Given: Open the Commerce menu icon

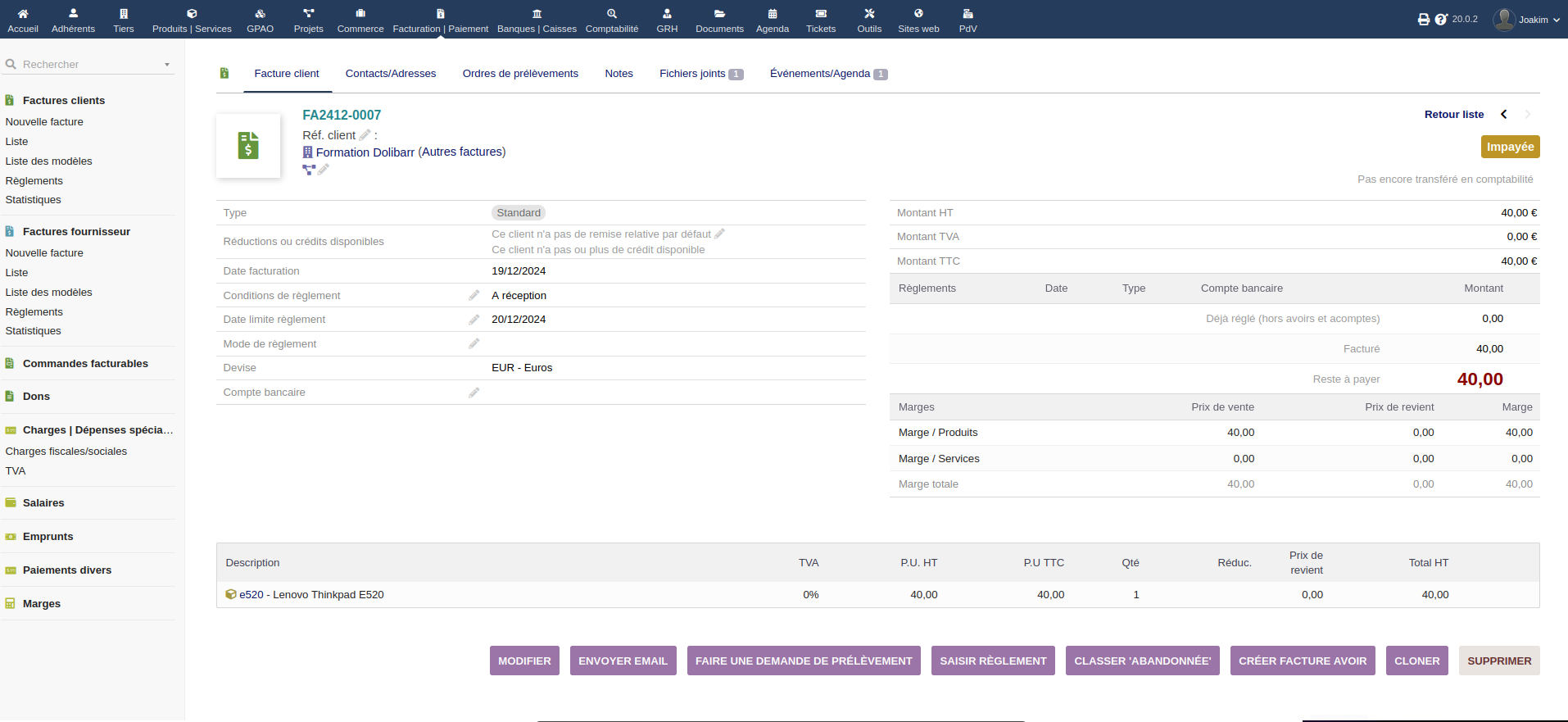Looking at the screenshot, I should pos(360,13).
